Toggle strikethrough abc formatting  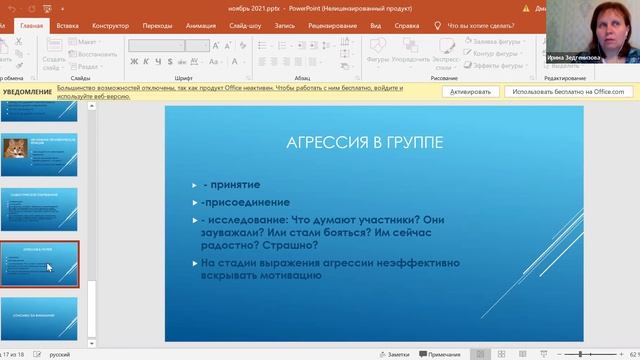pos(182,62)
